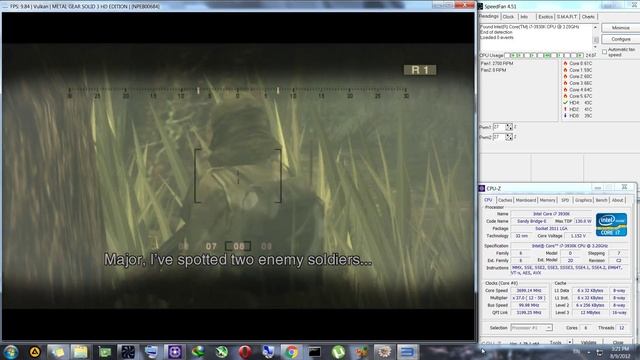Switch to SpeedFan Exotics tab
This screenshot has height=360, width=640.
coord(545,17)
